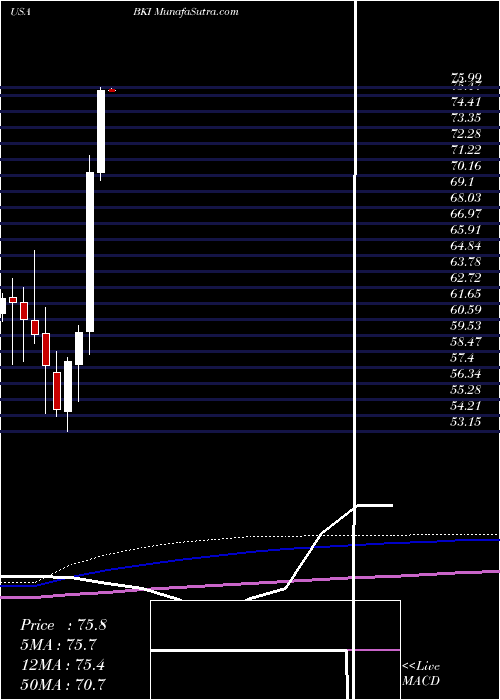This screenshot has height=700, width=500.
Task: Click the 50MA : 70.7 readout
Action: point(63,684)
